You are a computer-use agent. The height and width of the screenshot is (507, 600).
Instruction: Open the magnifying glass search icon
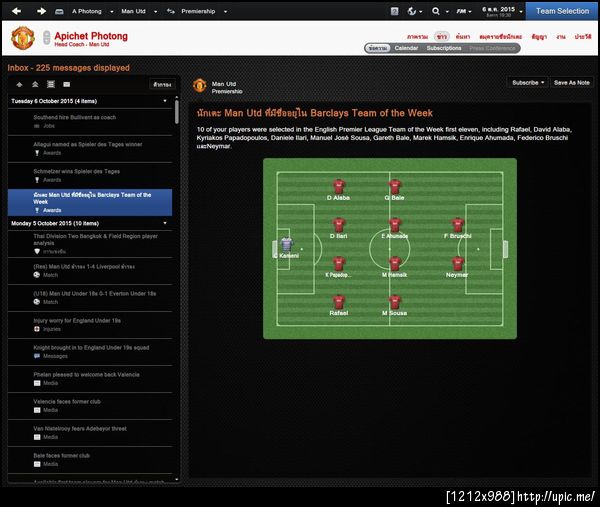[436, 11]
